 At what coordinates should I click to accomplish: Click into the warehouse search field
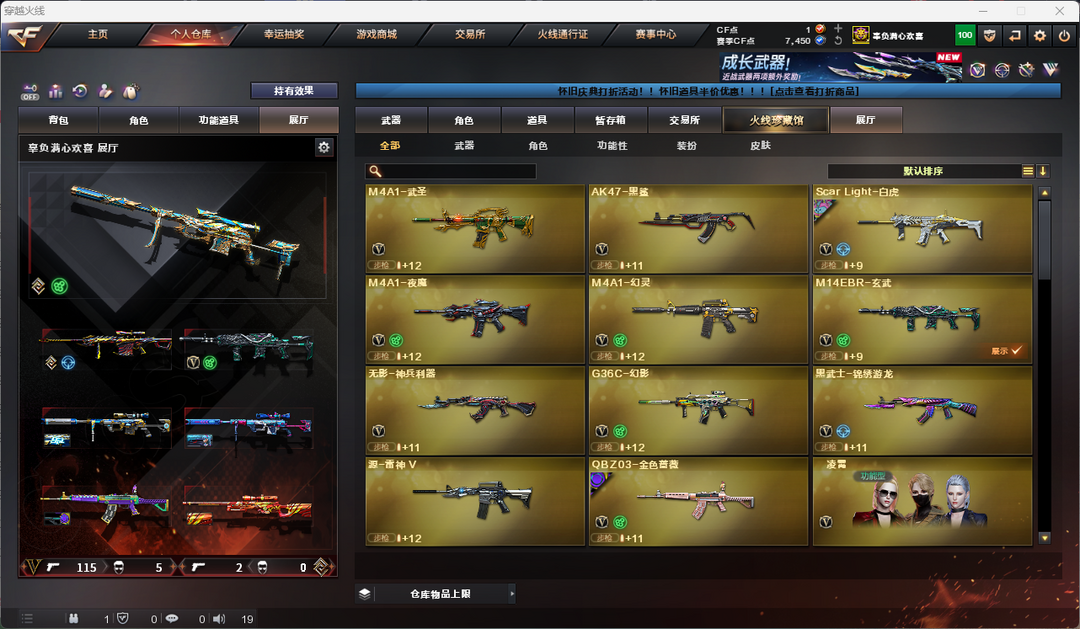click(450, 171)
